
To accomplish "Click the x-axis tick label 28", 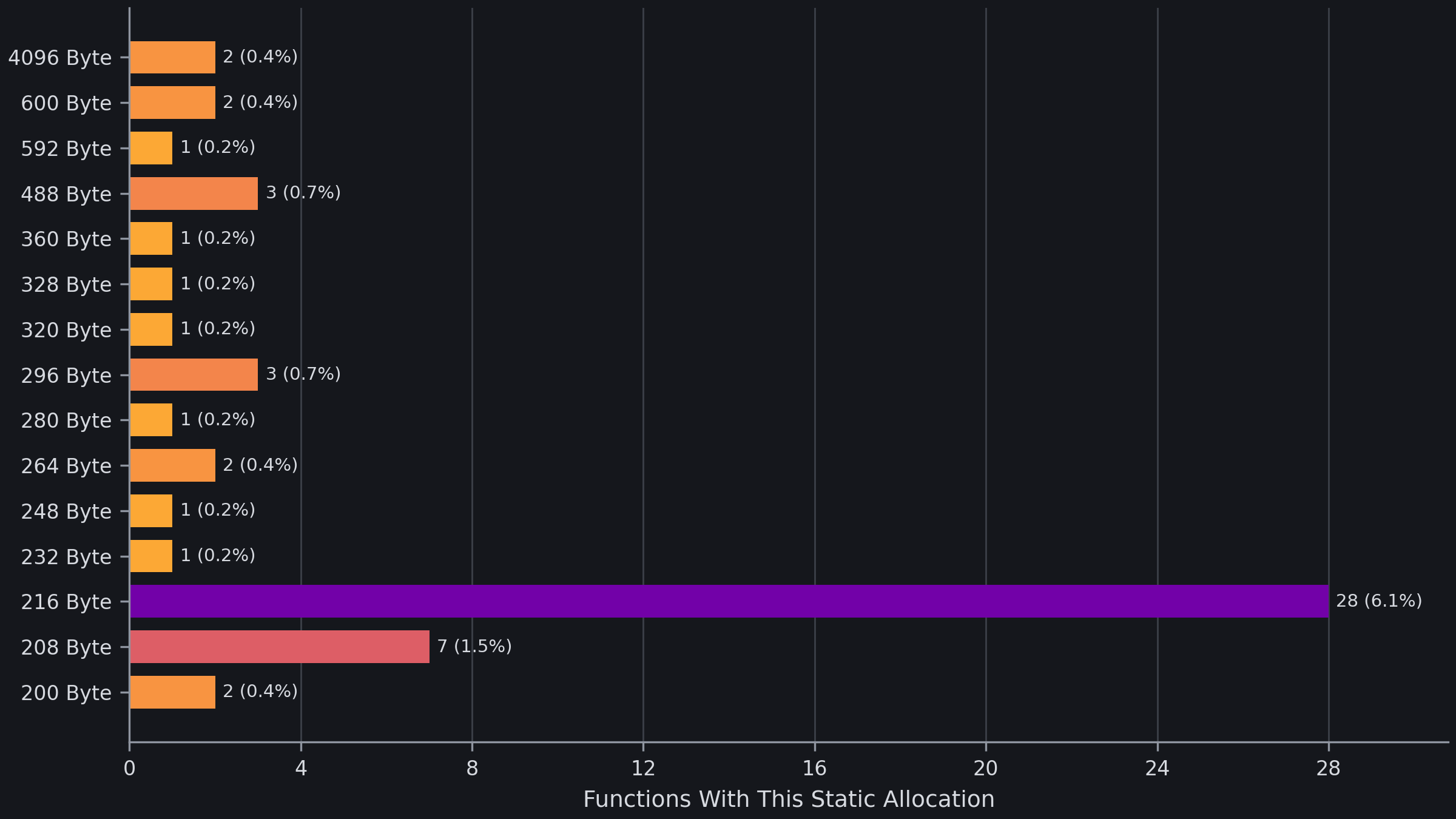I will (x=1328, y=769).
